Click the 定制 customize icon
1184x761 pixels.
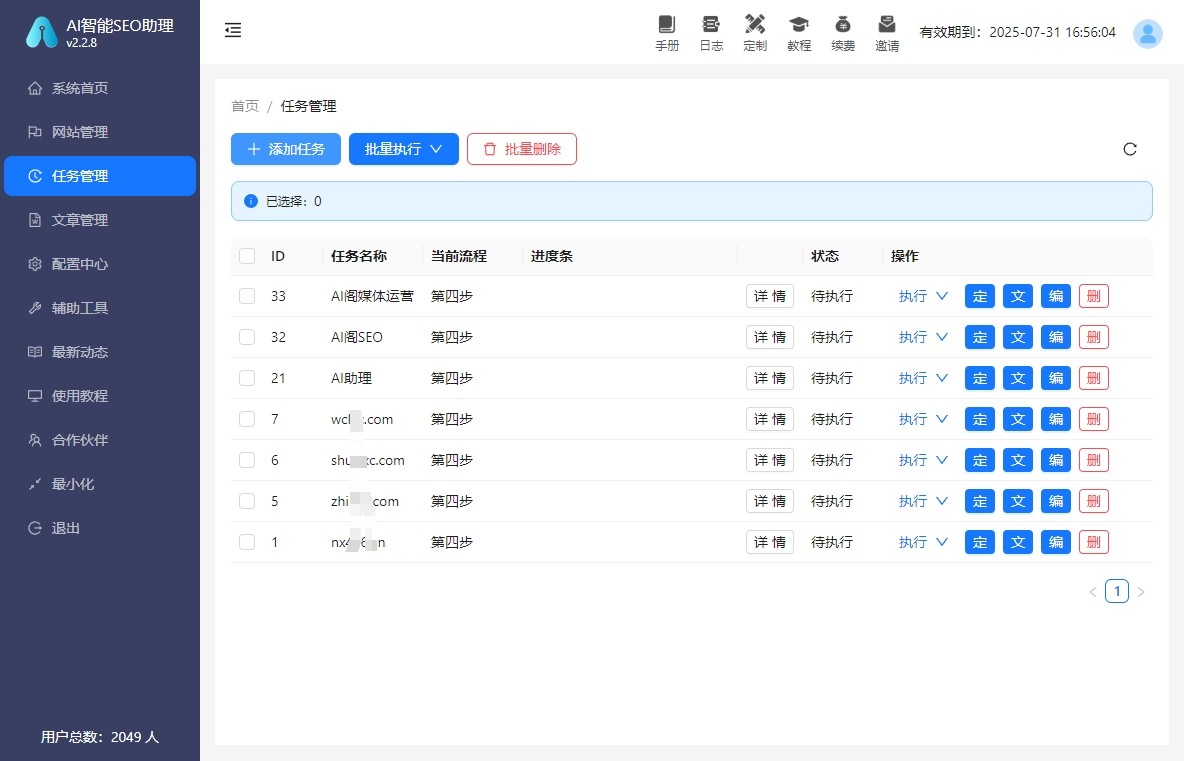[755, 32]
